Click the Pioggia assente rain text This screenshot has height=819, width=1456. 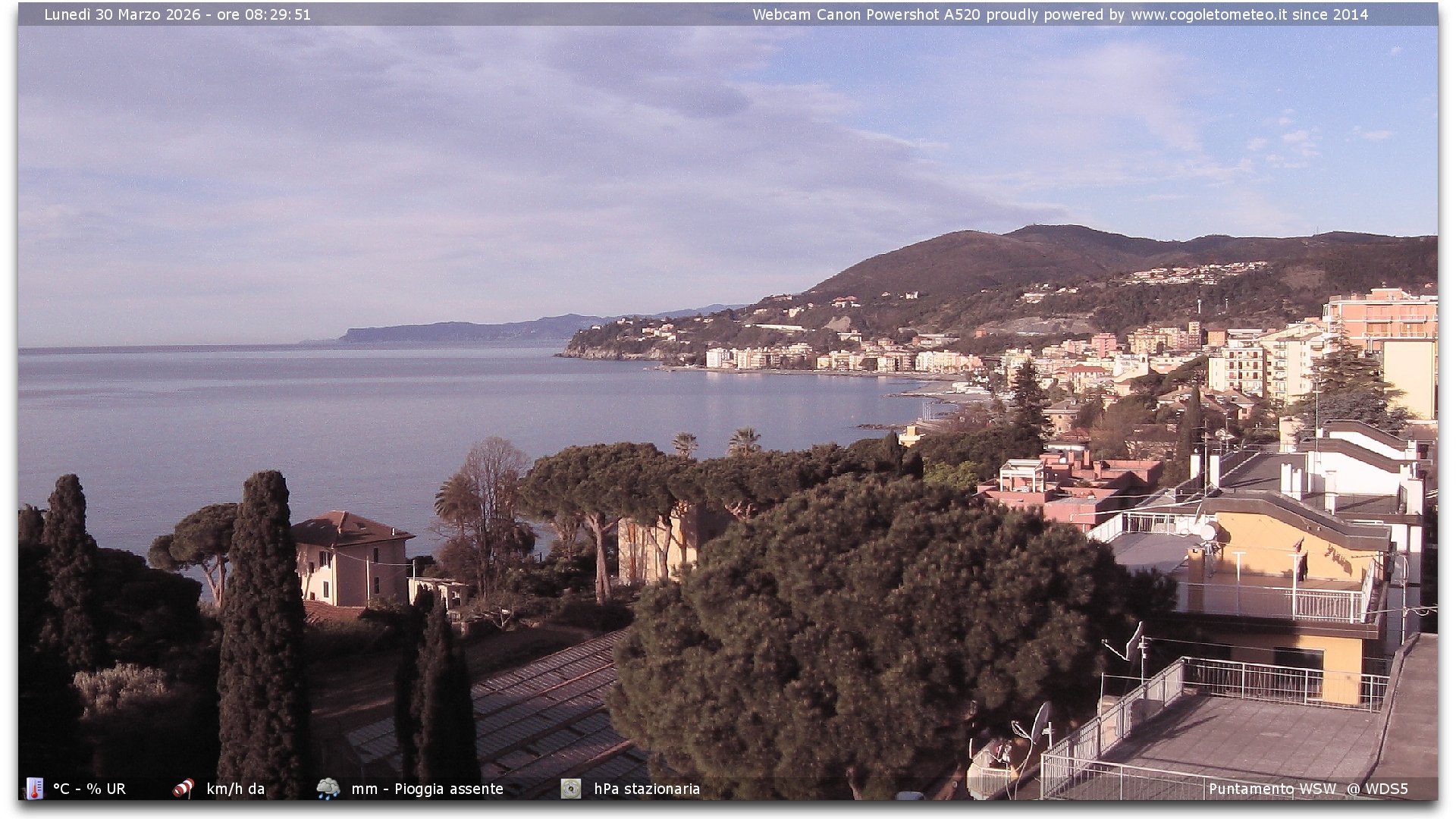pos(449,789)
